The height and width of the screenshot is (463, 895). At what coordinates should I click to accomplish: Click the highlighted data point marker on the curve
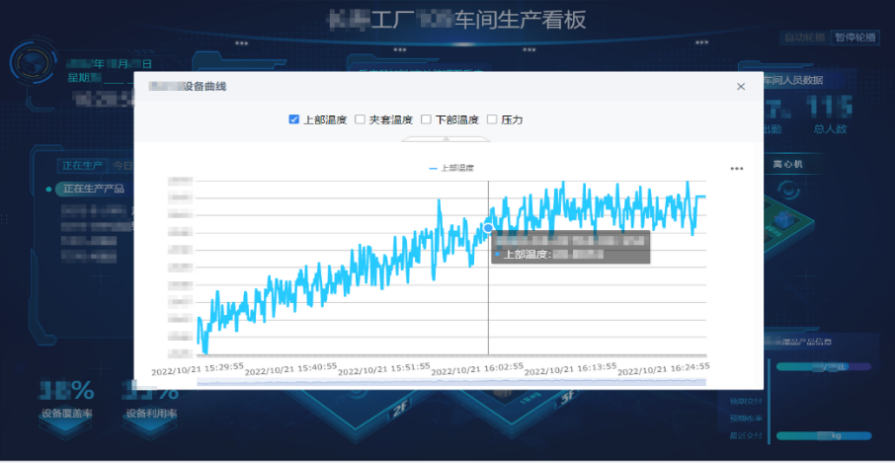coord(488,228)
